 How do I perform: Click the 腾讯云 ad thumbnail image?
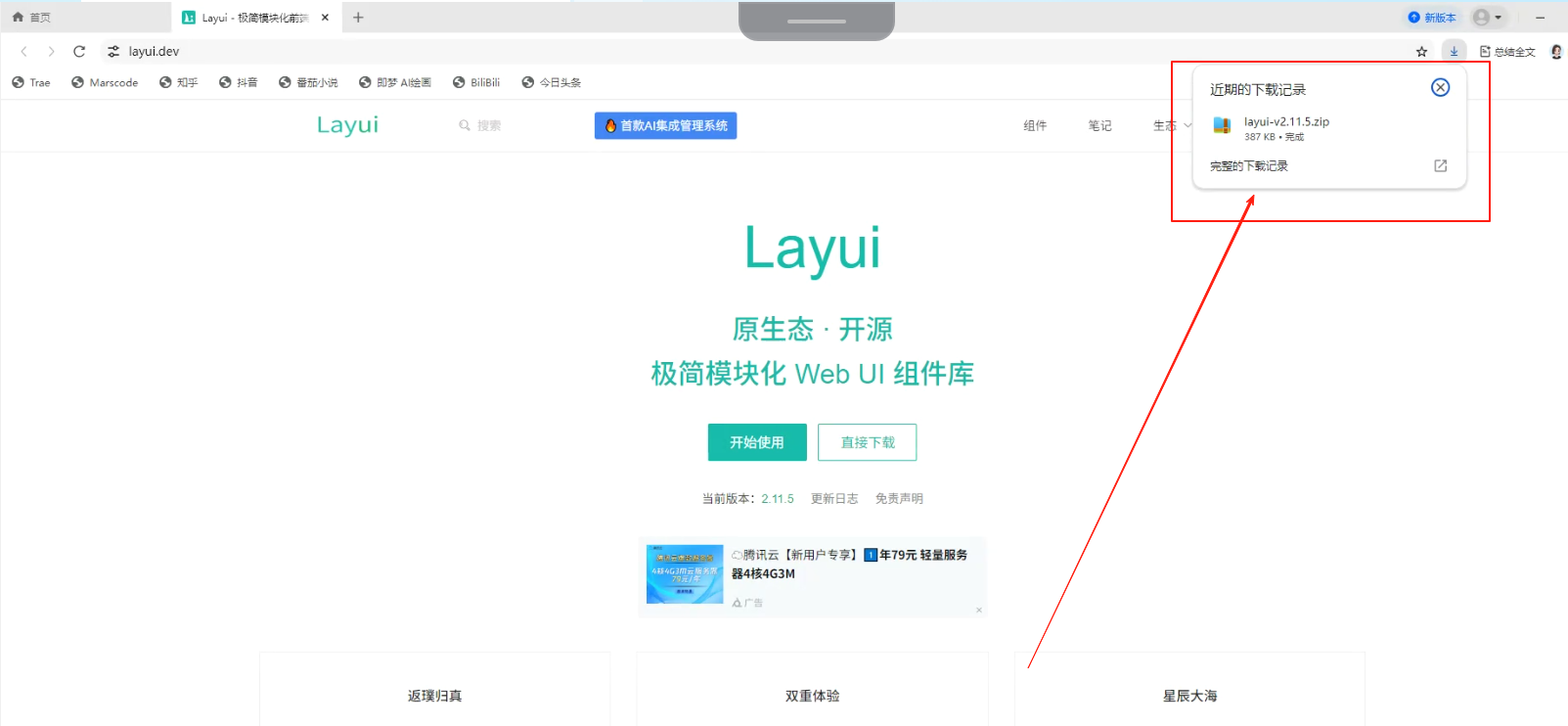point(685,574)
